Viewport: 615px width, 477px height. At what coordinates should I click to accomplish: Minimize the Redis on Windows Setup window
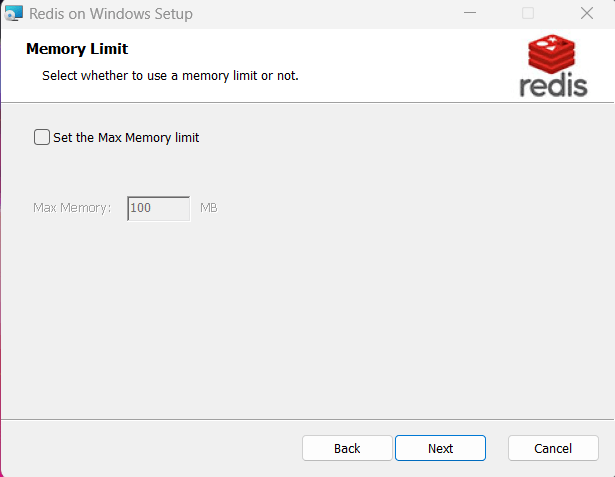pos(469,13)
